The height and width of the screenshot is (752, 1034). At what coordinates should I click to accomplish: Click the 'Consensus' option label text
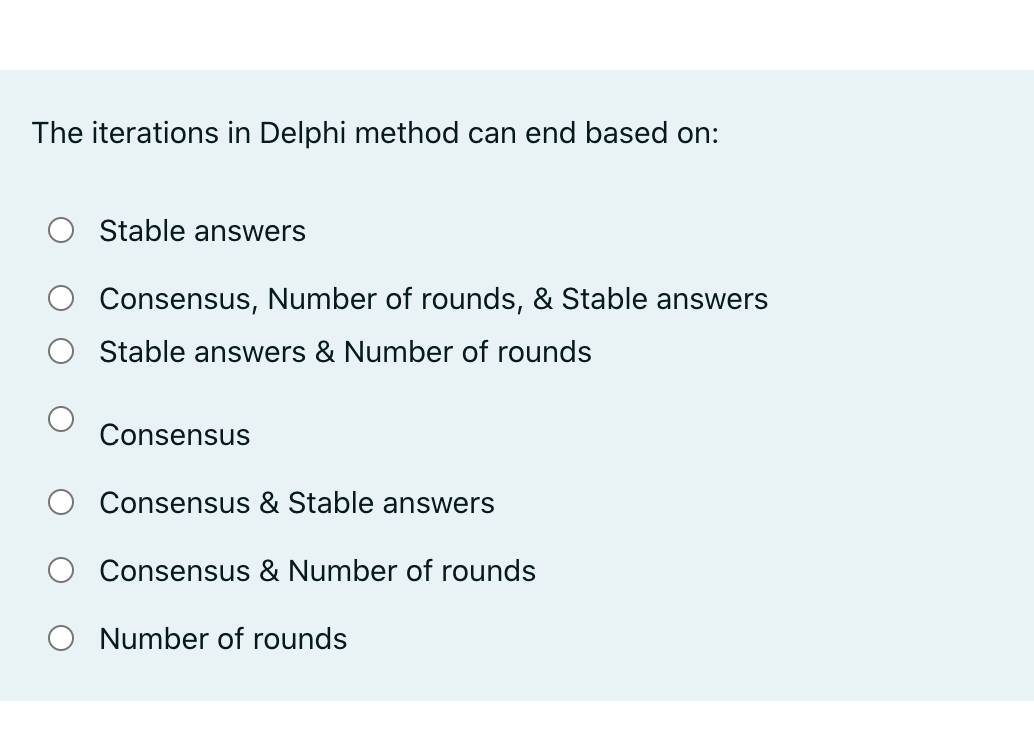pos(174,435)
